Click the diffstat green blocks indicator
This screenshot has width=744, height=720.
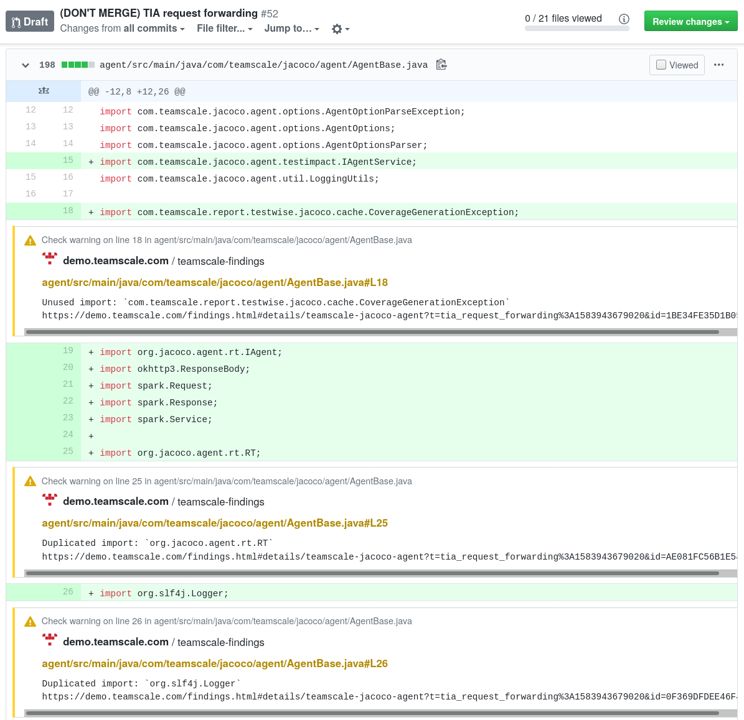tap(78, 65)
